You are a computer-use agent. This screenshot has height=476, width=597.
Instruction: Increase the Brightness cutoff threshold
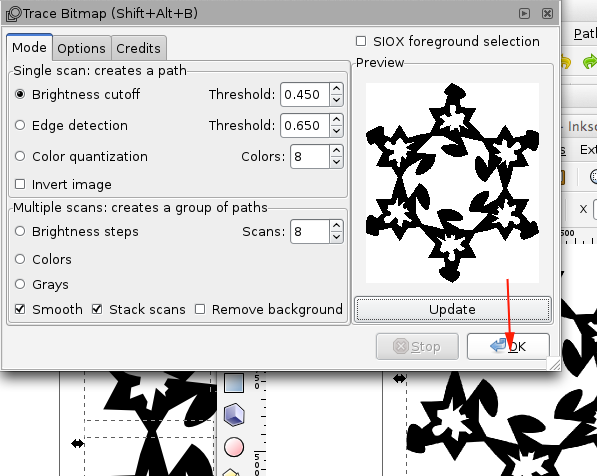[336, 89]
